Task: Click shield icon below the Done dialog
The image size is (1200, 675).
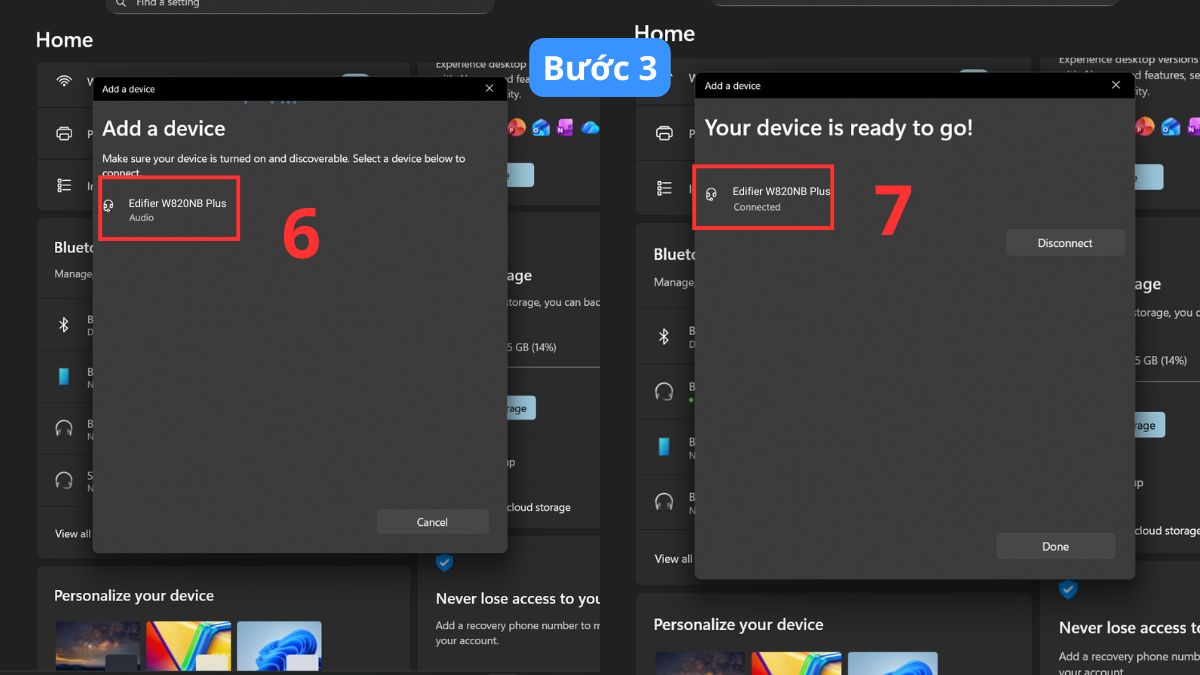Action: pos(1068,589)
